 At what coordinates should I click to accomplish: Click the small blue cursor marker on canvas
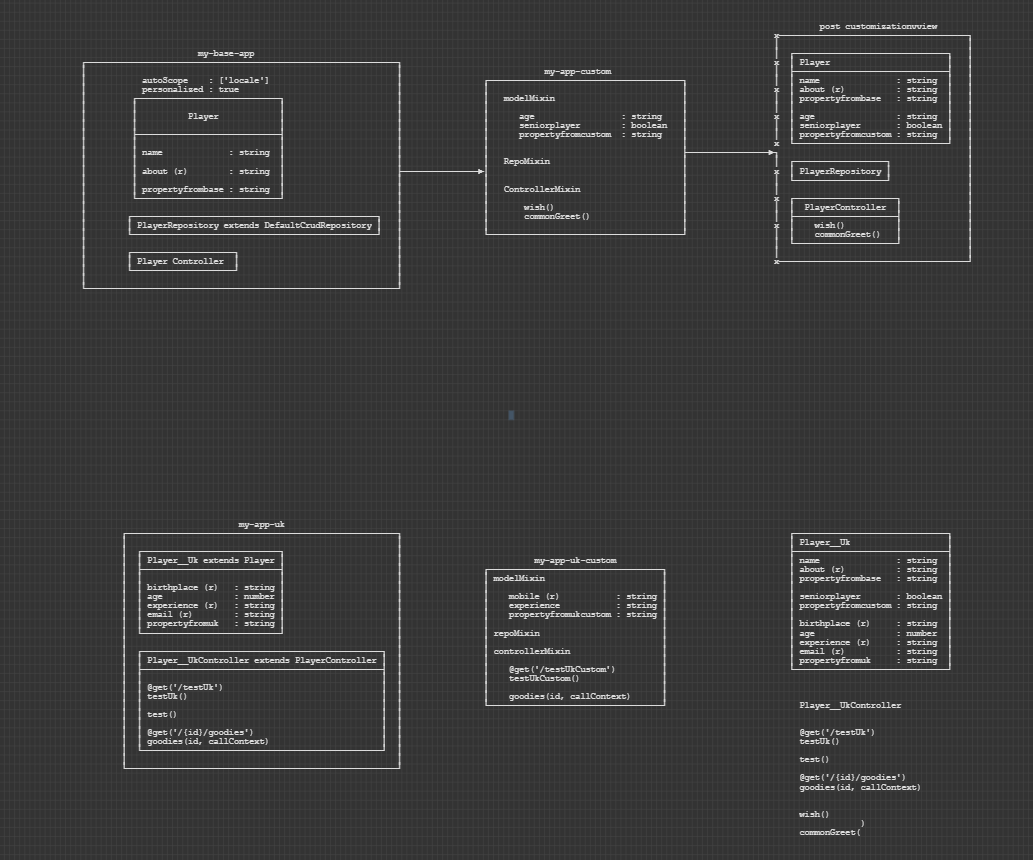tap(510, 414)
